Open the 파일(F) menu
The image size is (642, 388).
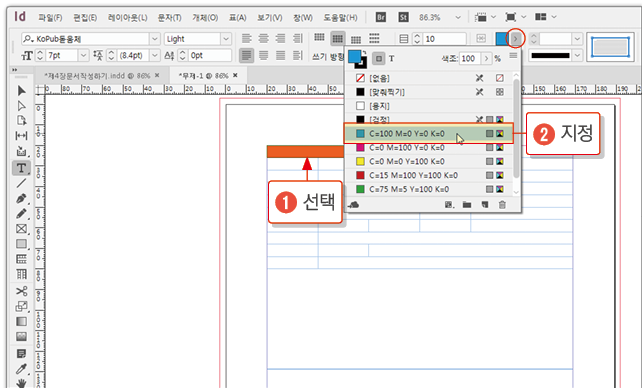coord(50,18)
